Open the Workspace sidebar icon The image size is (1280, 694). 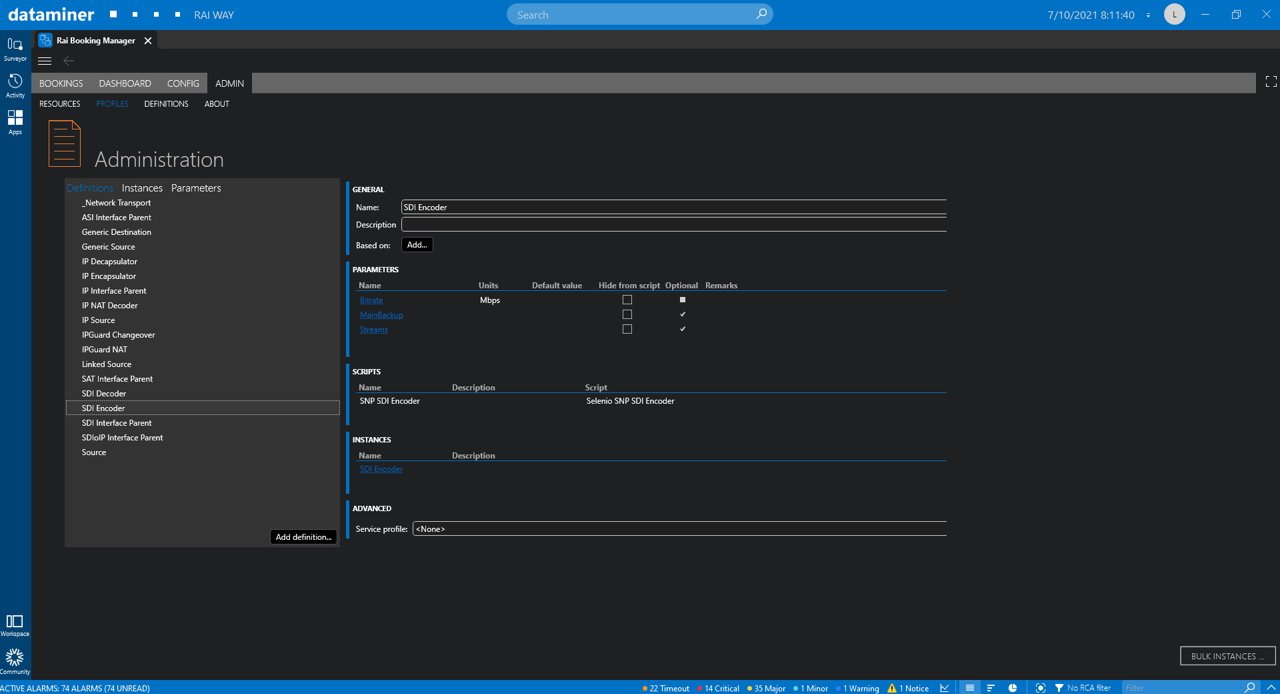(15, 625)
